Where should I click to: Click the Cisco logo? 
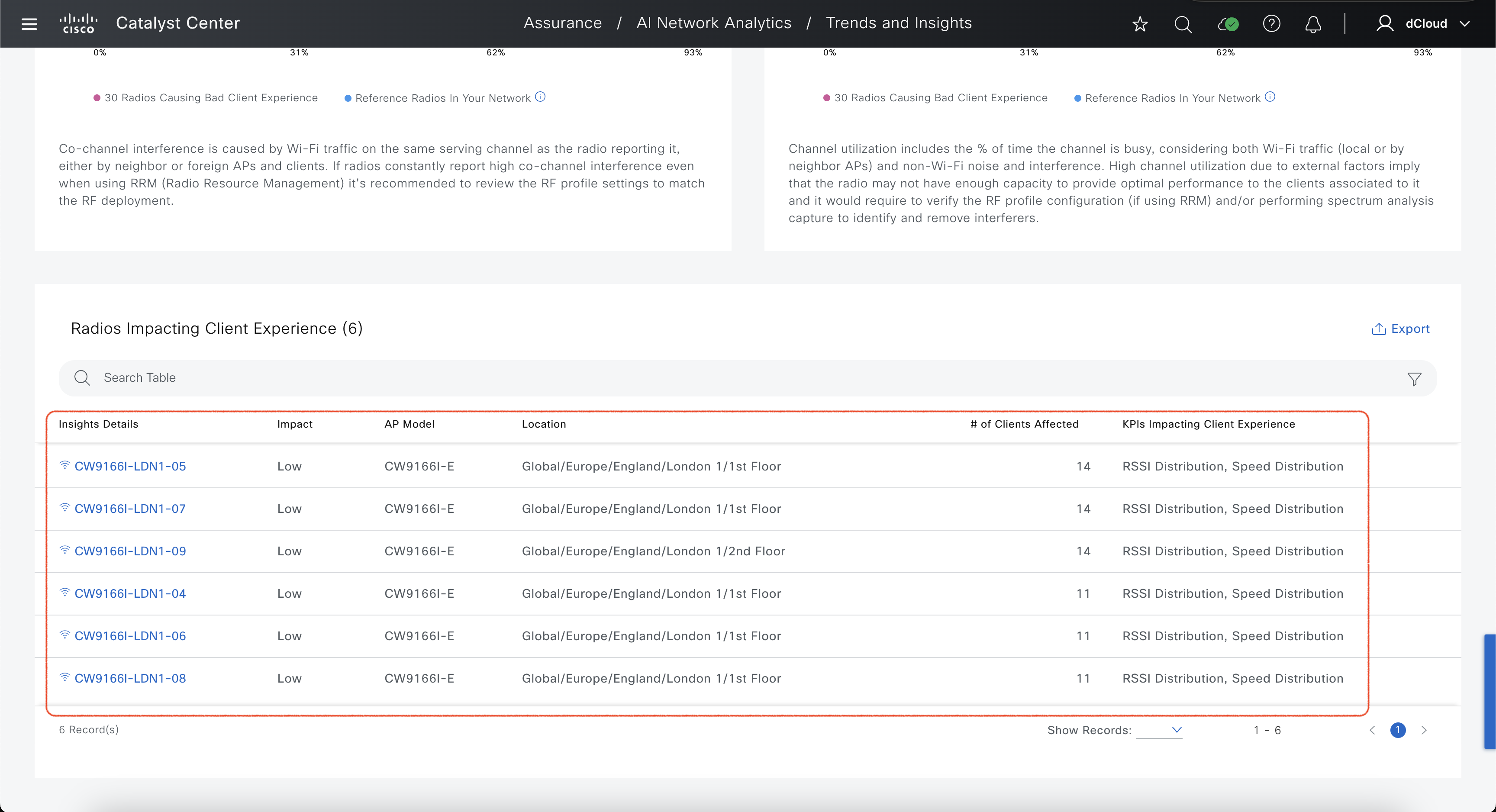coord(78,23)
